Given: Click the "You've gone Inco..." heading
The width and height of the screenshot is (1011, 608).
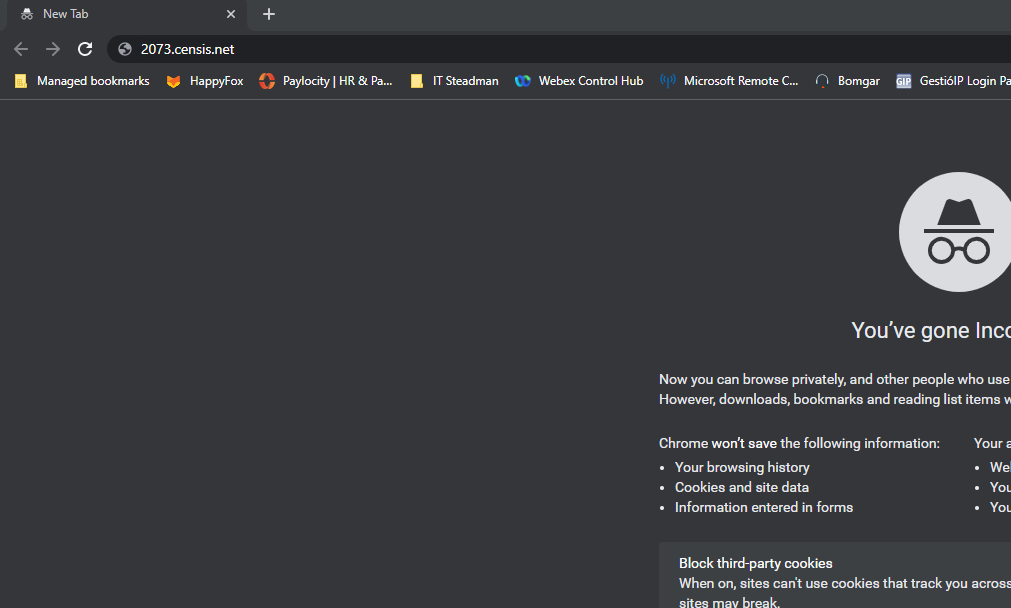Looking at the screenshot, I should click(931, 330).
